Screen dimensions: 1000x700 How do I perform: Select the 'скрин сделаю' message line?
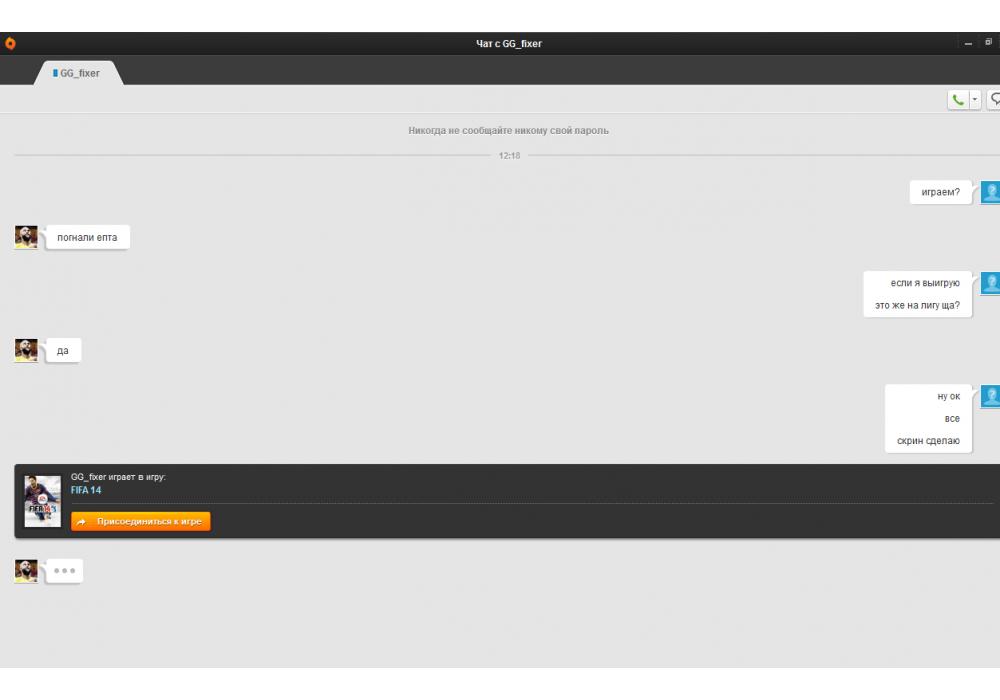(928, 441)
